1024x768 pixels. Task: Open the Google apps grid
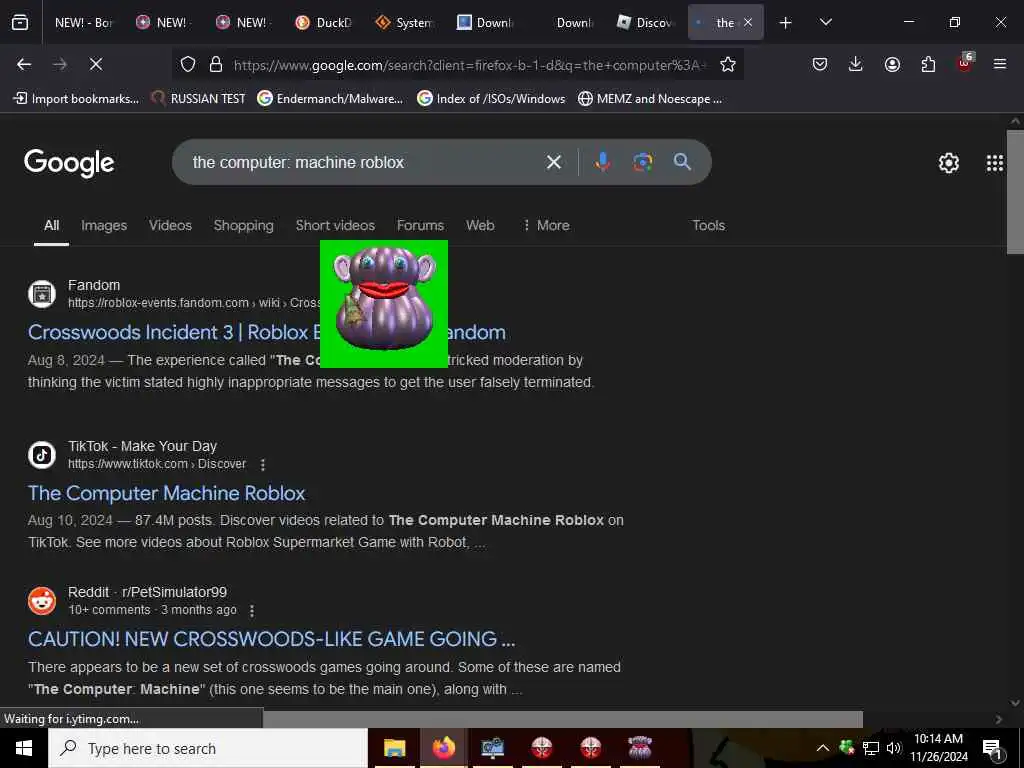tap(995, 163)
